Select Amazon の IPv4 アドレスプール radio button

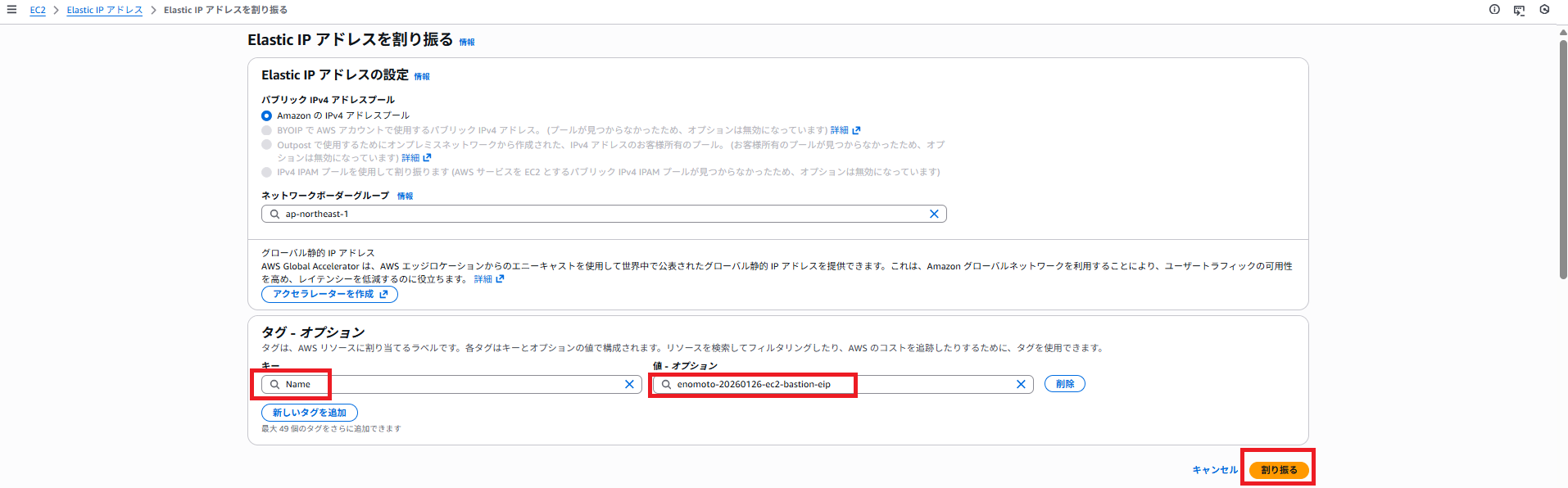pyautogui.click(x=266, y=115)
